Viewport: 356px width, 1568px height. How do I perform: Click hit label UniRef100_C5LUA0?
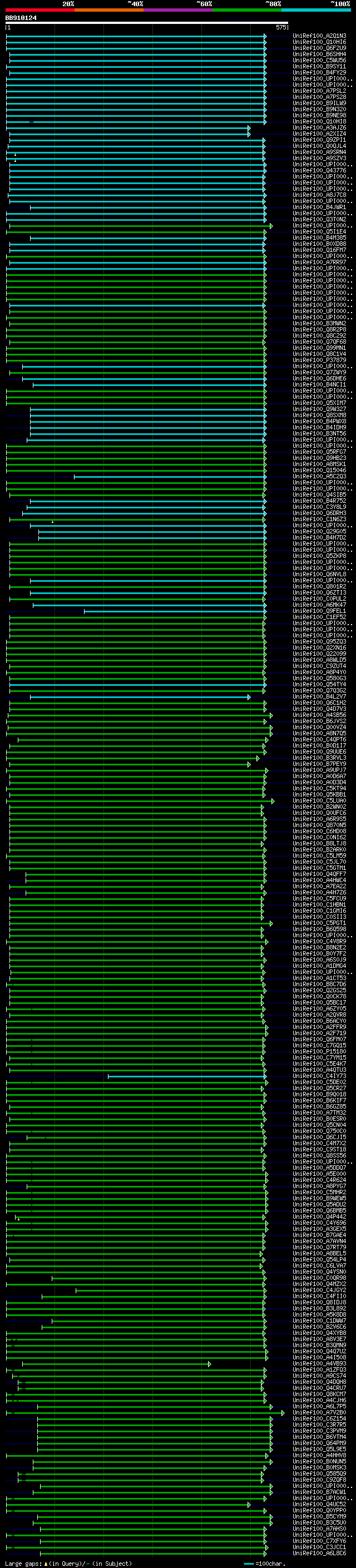(319, 800)
